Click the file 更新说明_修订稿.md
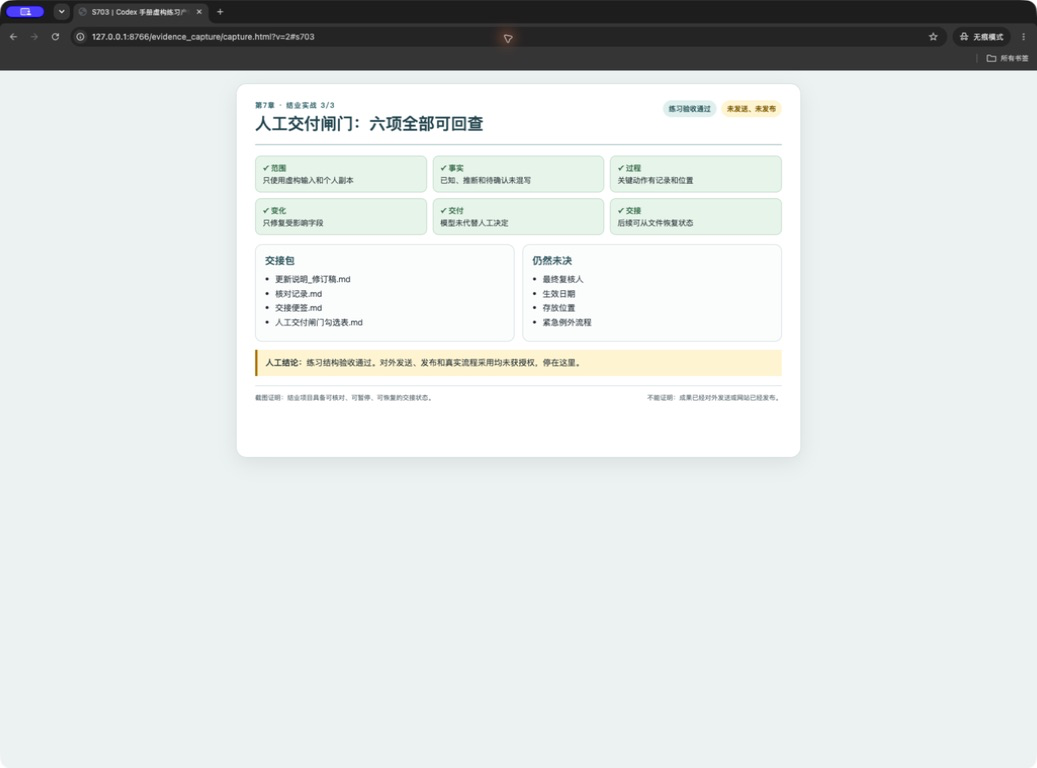This screenshot has width=1037, height=768. click(x=312, y=279)
